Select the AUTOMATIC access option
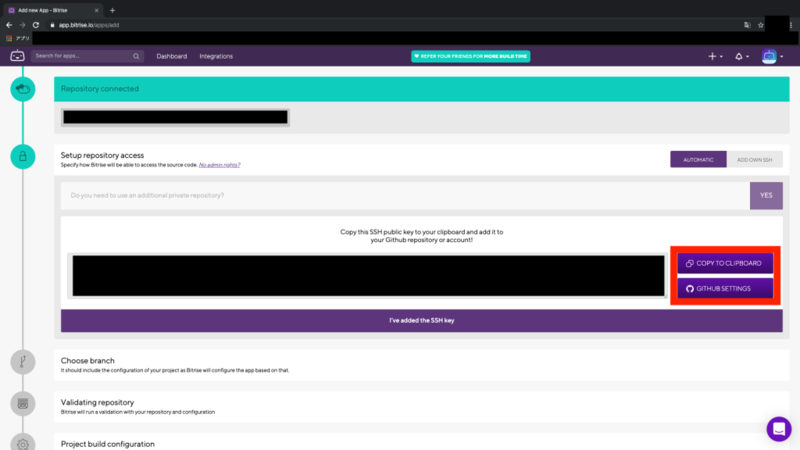The height and width of the screenshot is (450, 800). point(698,160)
